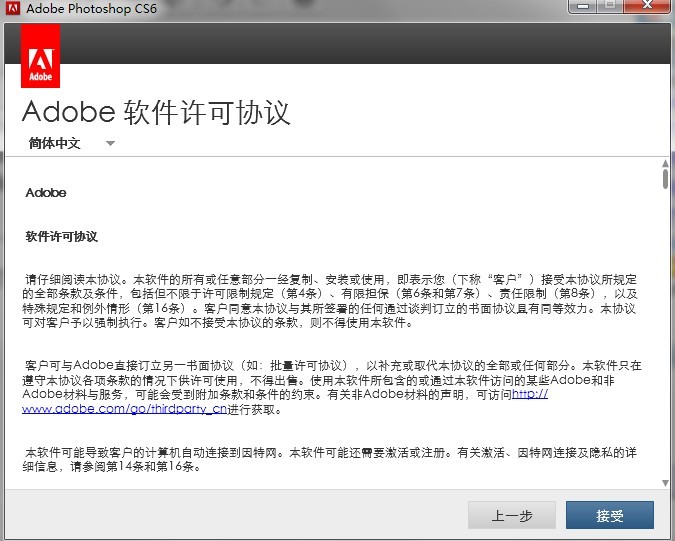Image resolution: width=675 pixels, height=541 pixels.
Task: Click the Adobe 软件许可协议 heading
Action: [156, 113]
